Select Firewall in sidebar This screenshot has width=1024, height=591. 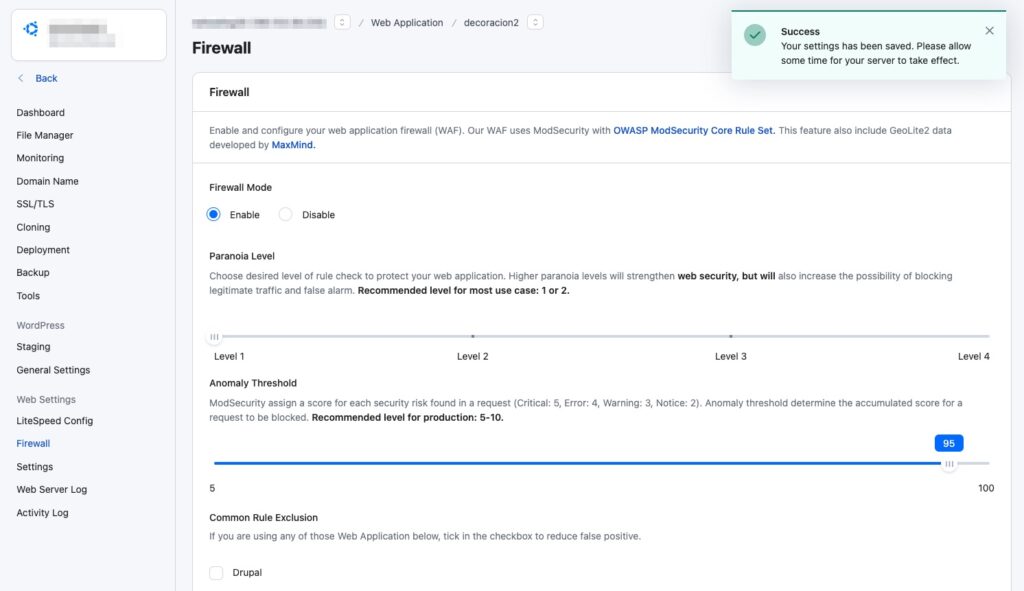coord(33,443)
